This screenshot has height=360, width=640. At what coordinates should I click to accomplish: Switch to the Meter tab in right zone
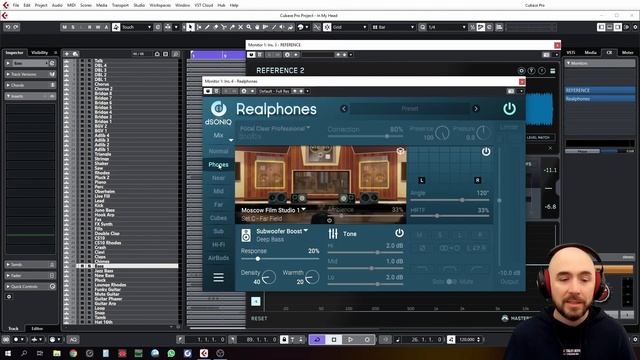(x=627, y=53)
